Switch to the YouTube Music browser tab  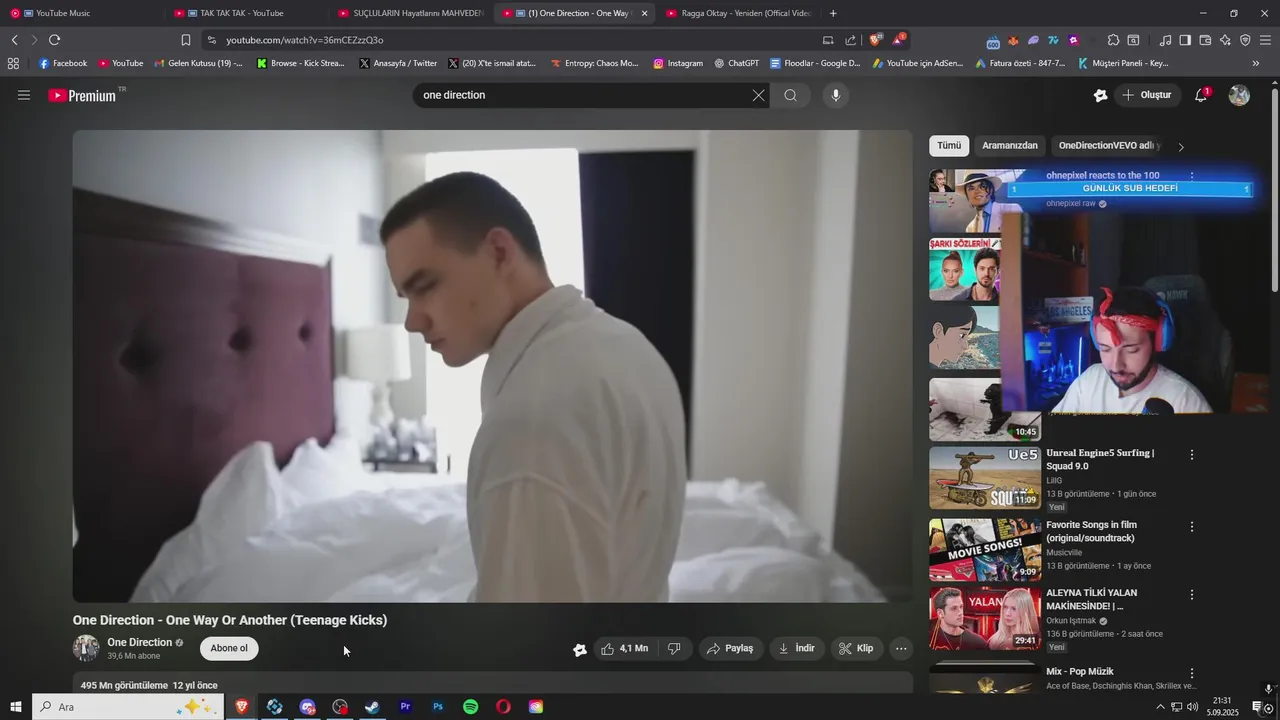80,13
